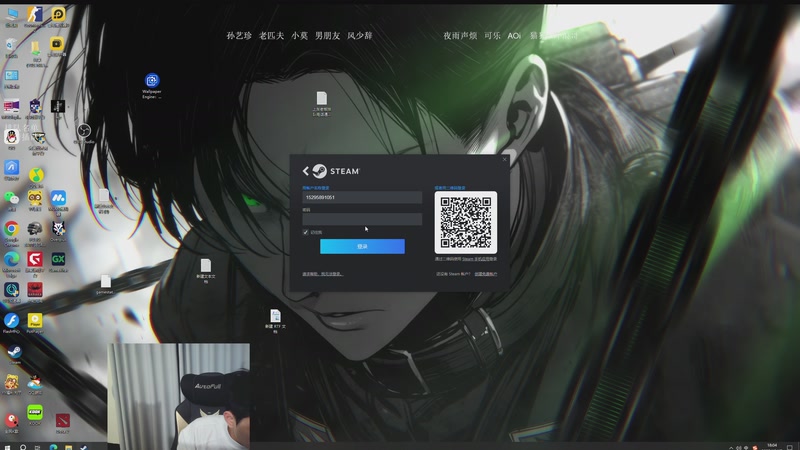Open the document file above Steam dialog
800x450 pixels.
coord(321,98)
